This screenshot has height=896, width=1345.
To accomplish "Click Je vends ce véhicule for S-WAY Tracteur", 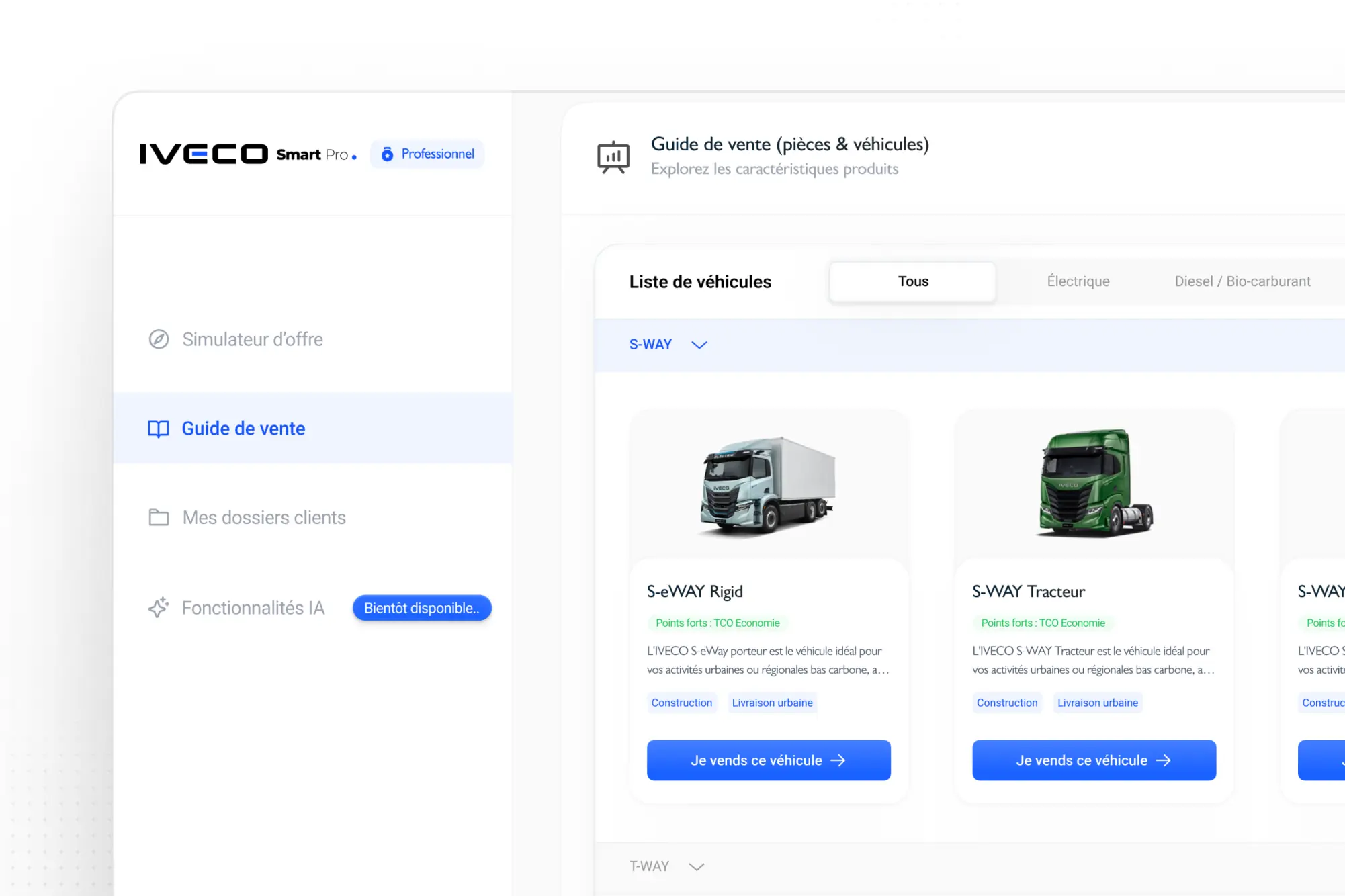I will coord(1093,760).
